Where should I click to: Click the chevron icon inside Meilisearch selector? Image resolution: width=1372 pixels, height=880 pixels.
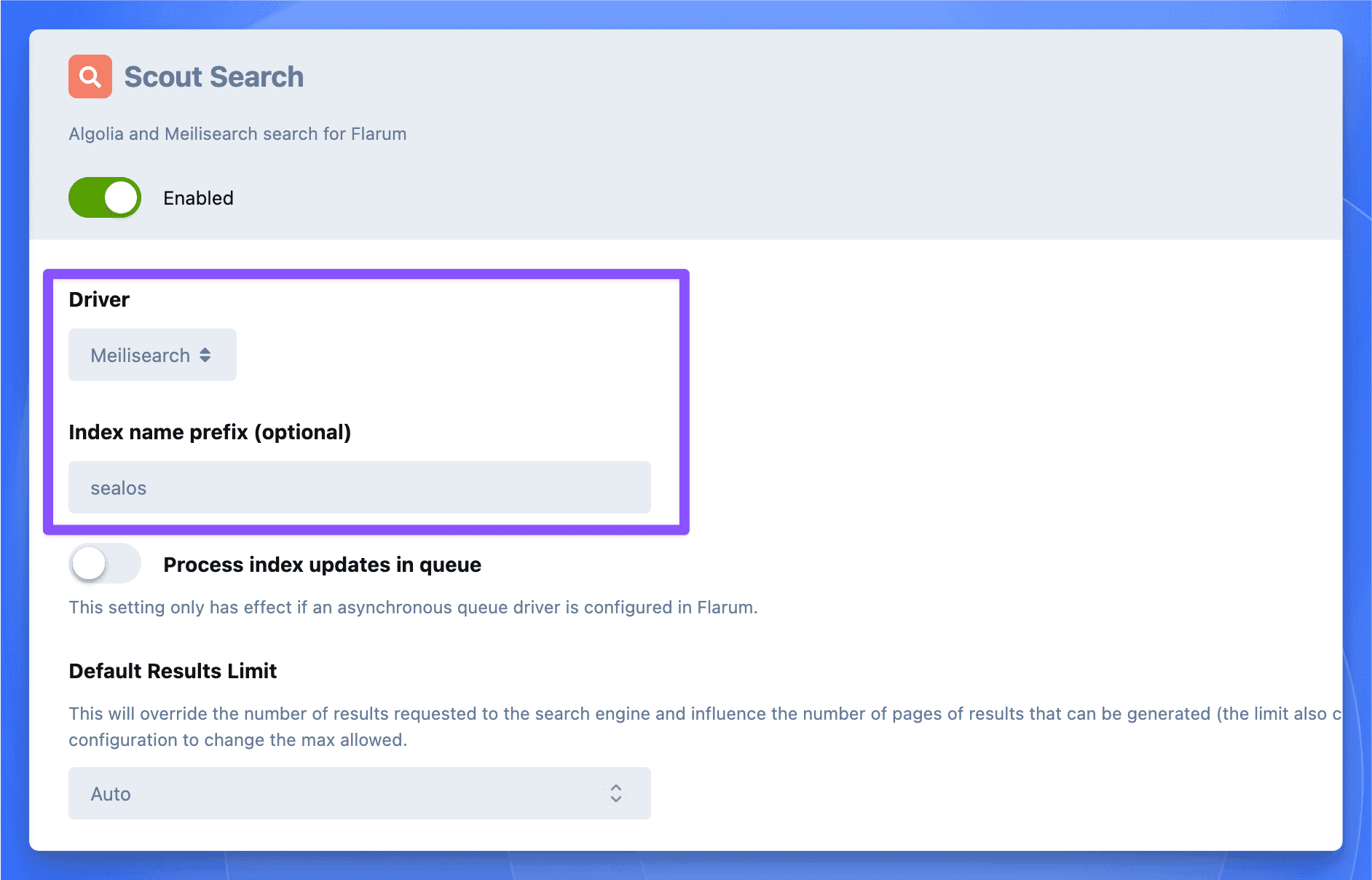pyautogui.click(x=205, y=355)
